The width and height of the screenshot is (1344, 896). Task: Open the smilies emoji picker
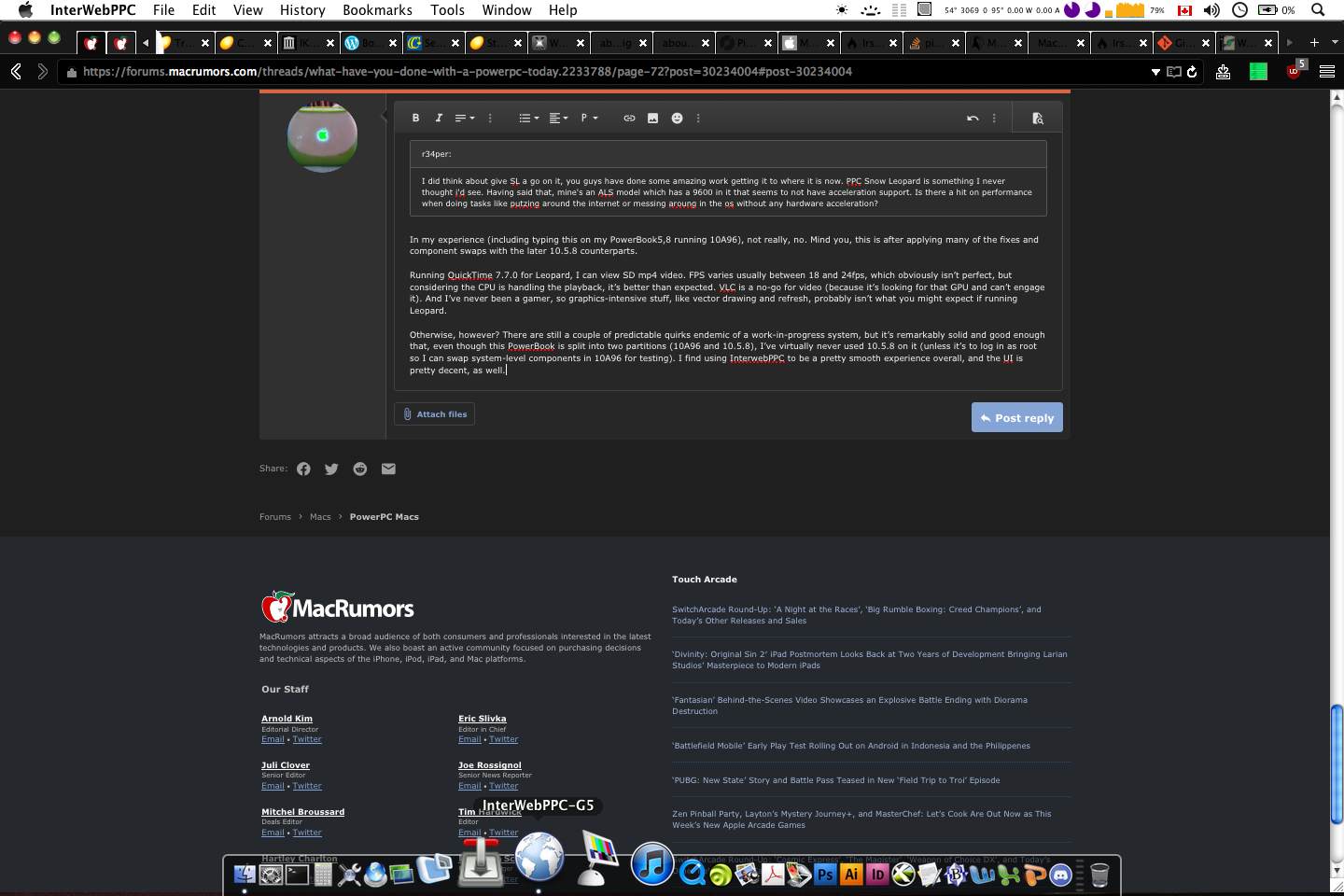click(x=677, y=119)
